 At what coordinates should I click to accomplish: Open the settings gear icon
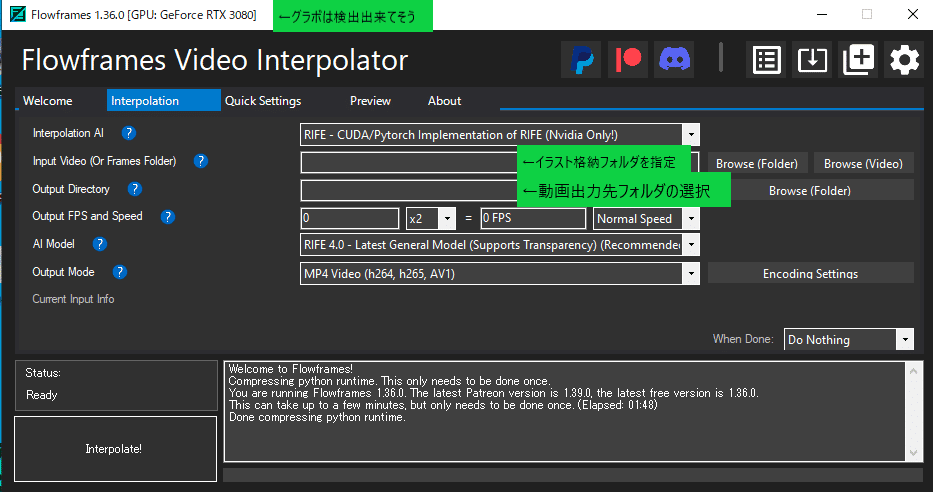click(x=904, y=59)
